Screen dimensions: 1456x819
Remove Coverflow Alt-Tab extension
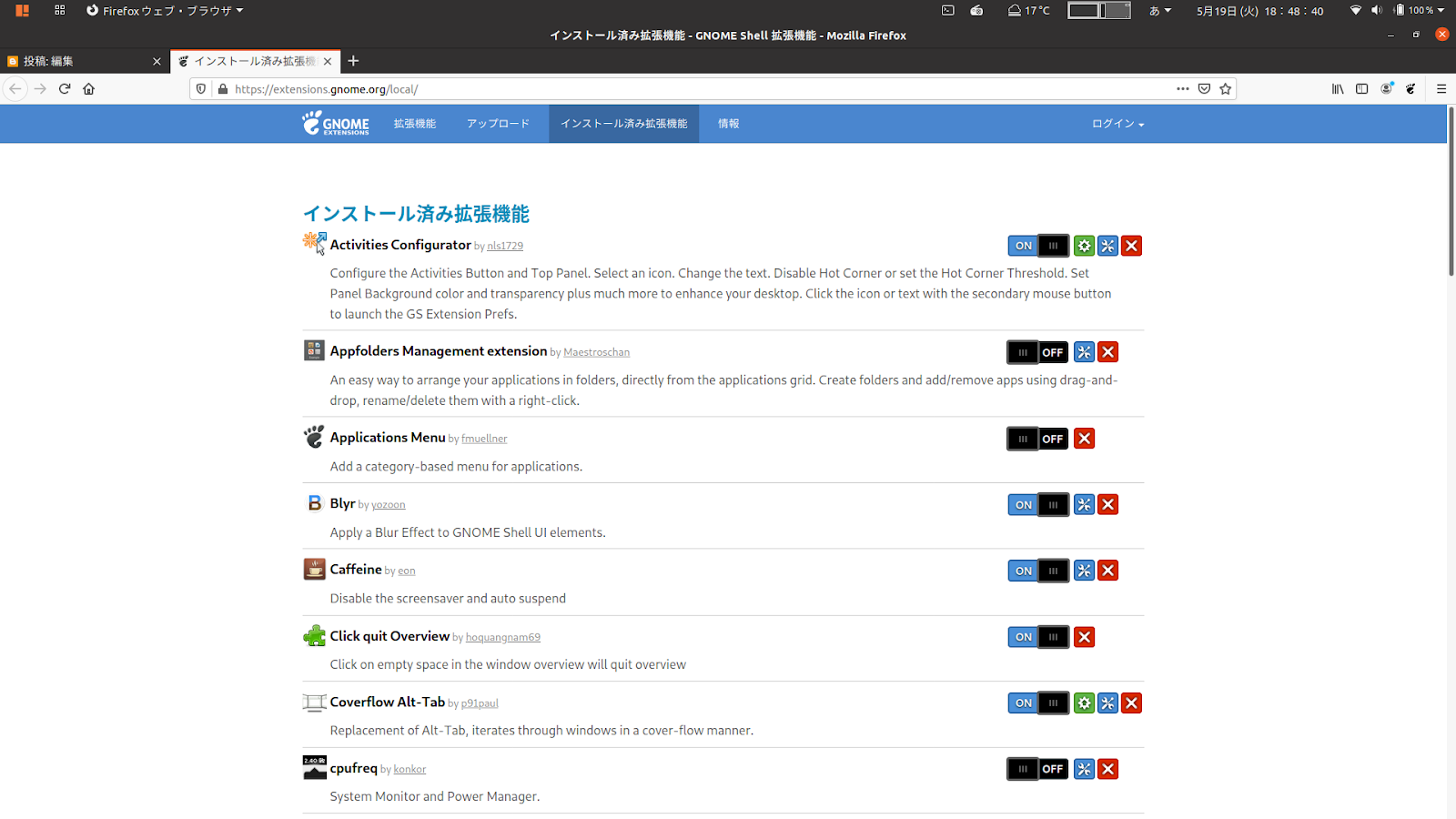(1131, 703)
